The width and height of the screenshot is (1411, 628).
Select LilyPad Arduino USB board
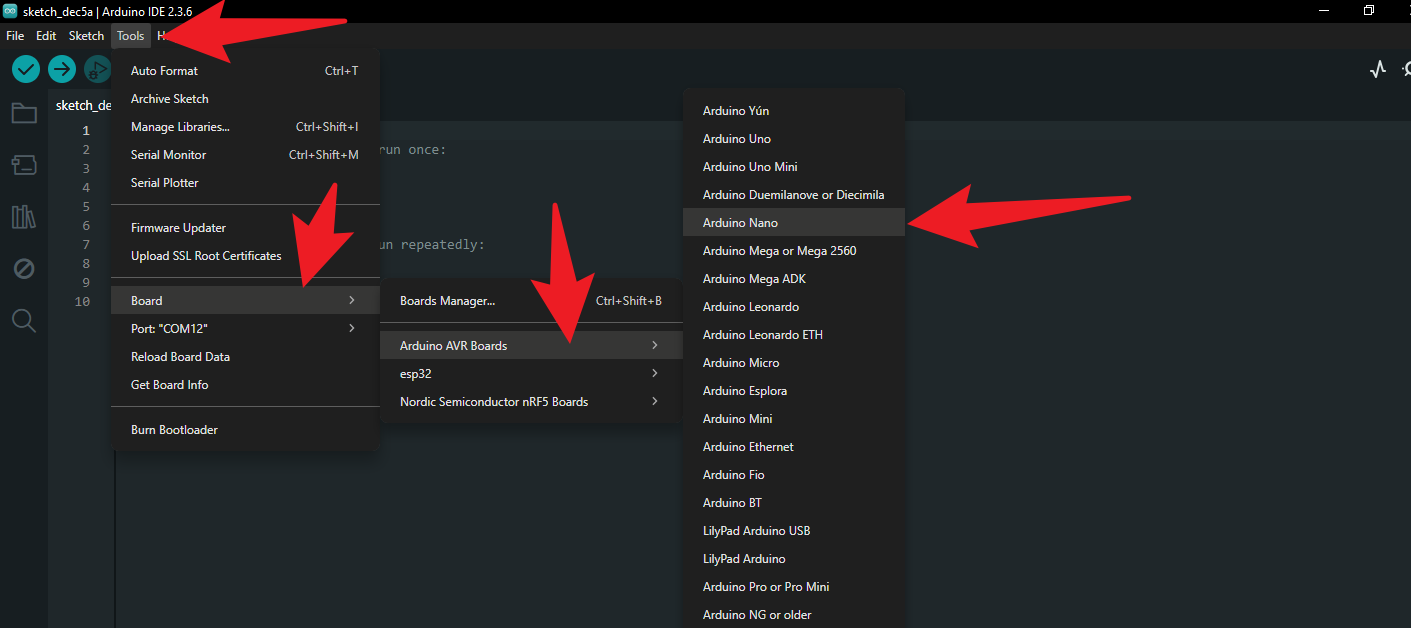tap(794, 531)
